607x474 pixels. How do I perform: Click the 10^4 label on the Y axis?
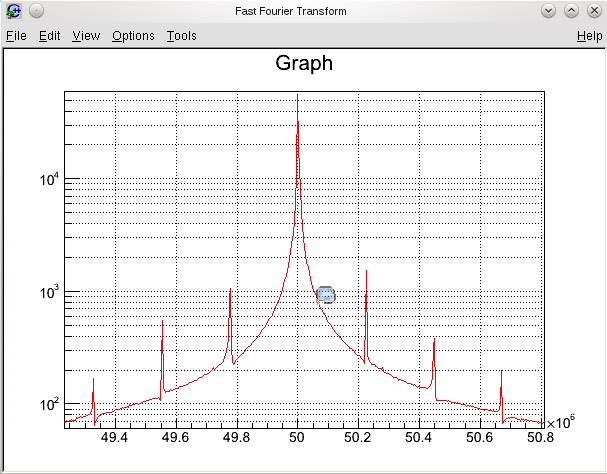click(49, 179)
